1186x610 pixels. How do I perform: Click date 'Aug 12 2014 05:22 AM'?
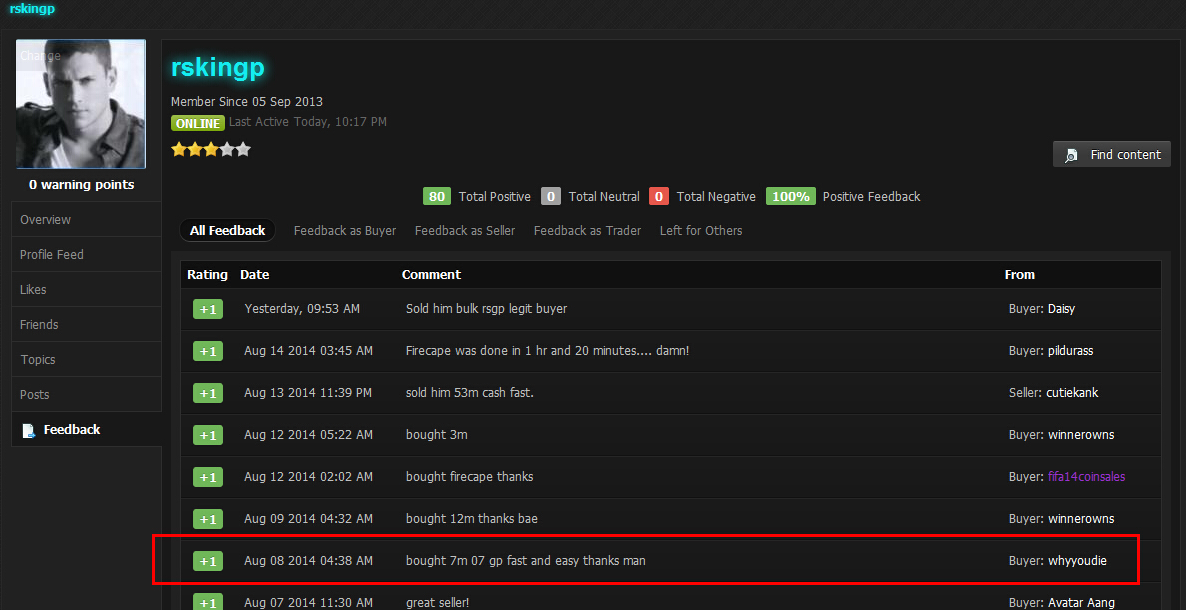click(309, 434)
